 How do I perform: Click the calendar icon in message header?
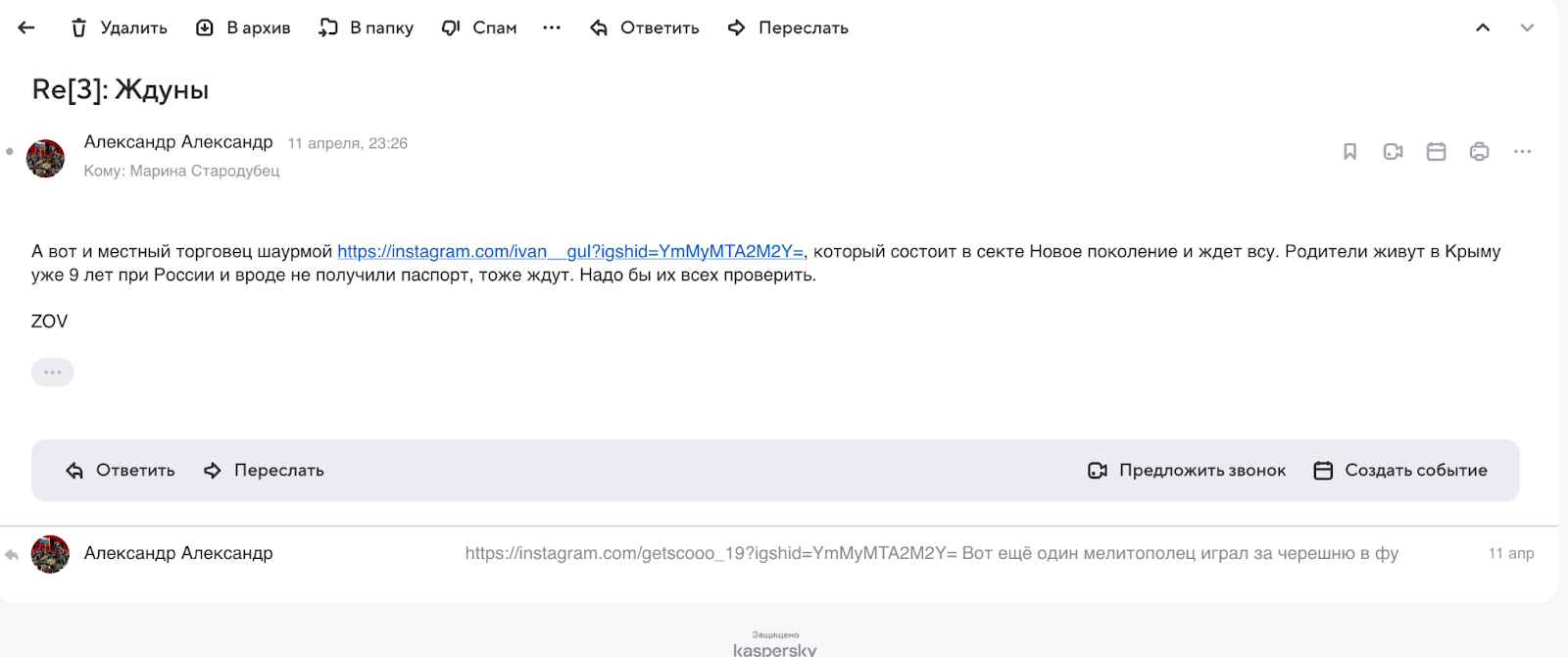[x=1436, y=151]
